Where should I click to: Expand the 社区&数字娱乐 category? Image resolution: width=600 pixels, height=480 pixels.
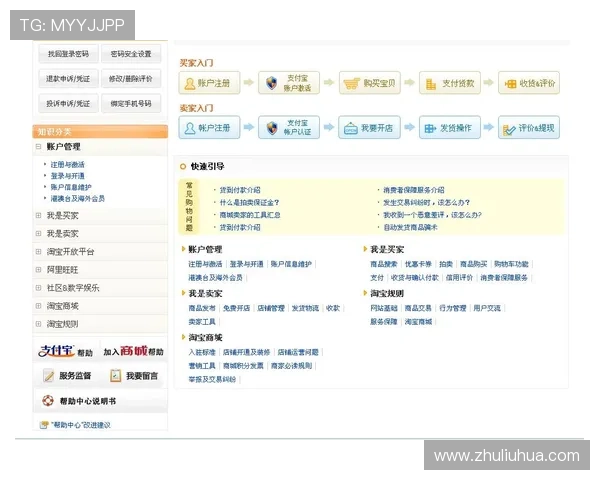(x=38, y=287)
